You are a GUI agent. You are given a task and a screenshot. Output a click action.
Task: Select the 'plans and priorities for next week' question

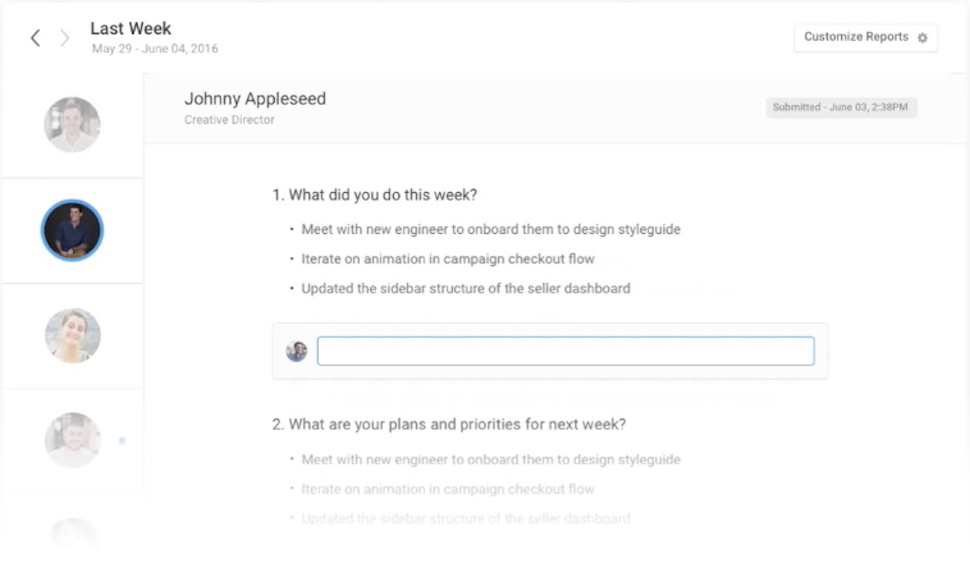click(x=449, y=424)
